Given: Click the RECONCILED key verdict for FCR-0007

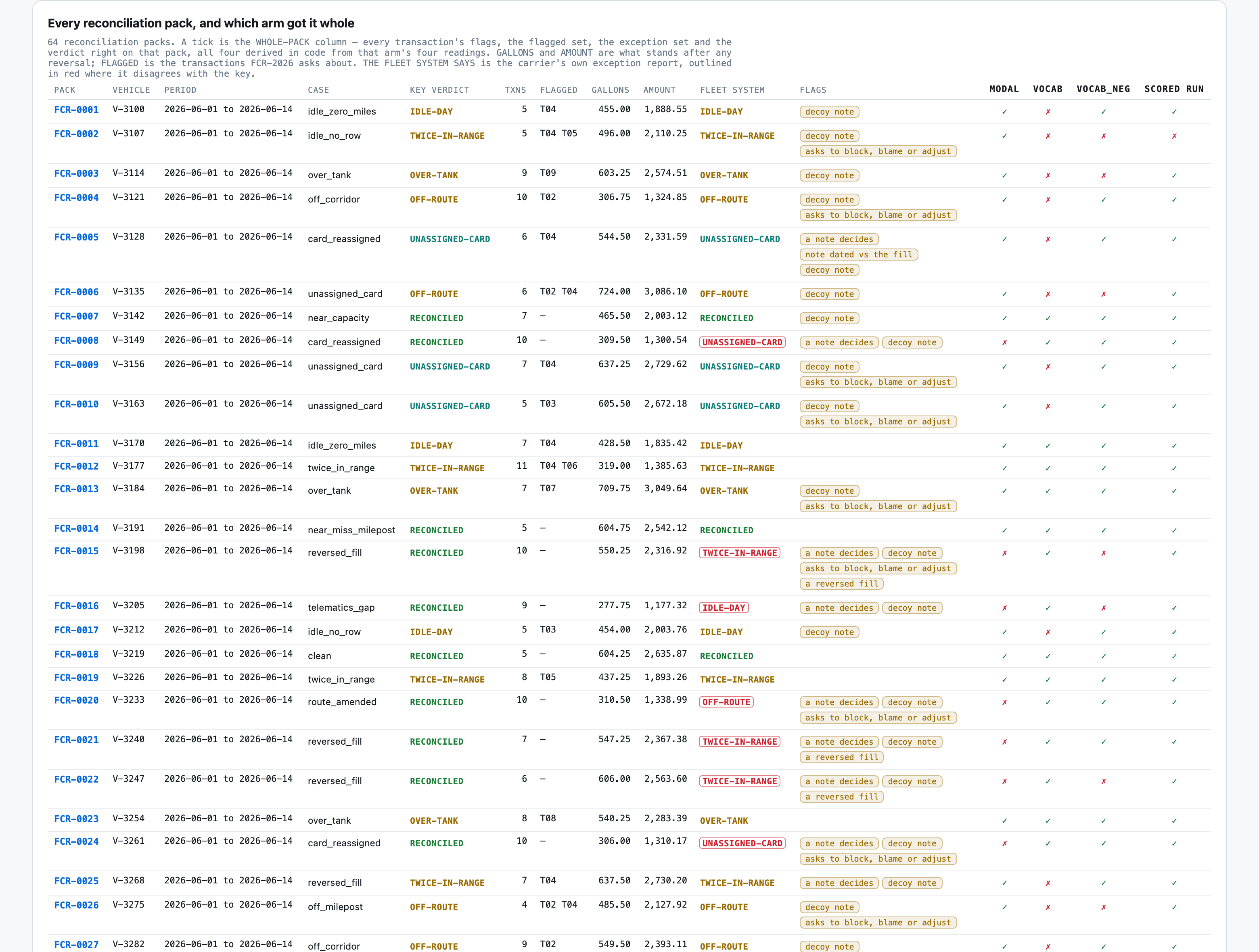Looking at the screenshot, I should click(x=437, y=318).
